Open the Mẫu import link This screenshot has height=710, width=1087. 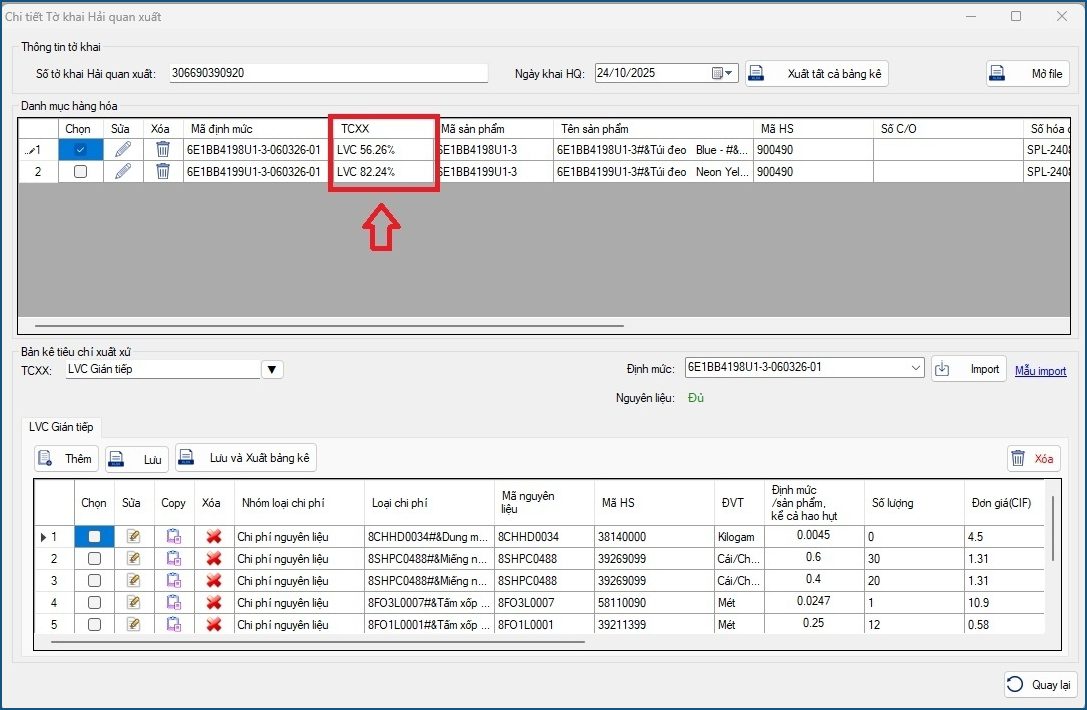pos(1040,371)
